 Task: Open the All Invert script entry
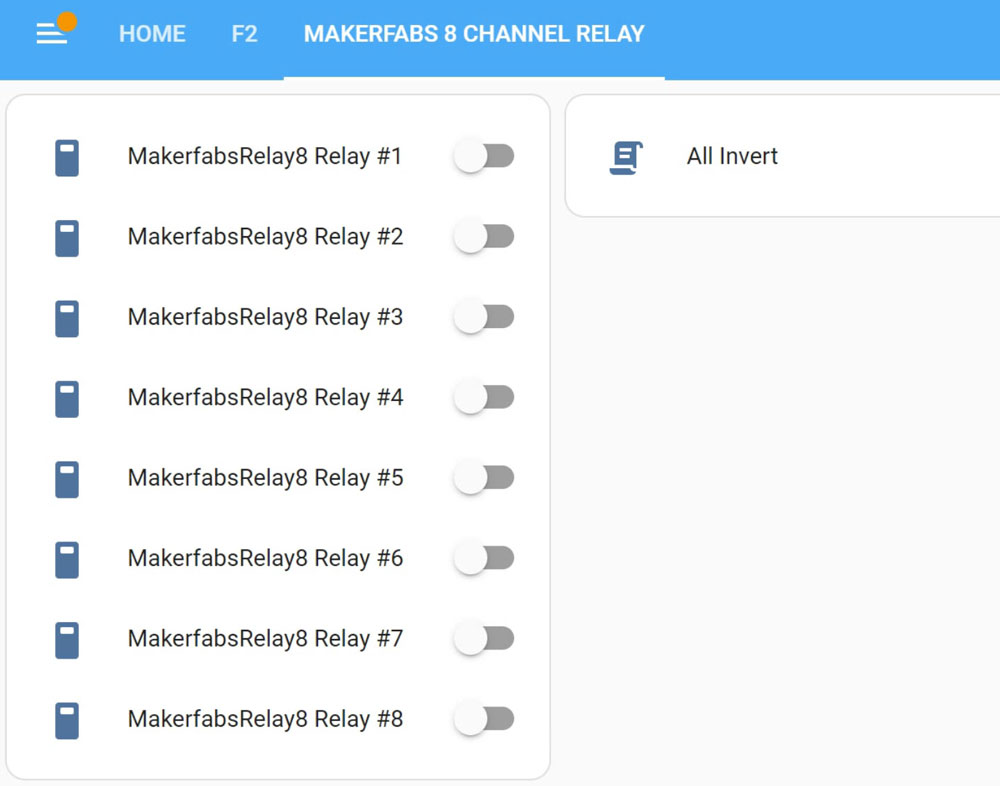coord(732,156)
